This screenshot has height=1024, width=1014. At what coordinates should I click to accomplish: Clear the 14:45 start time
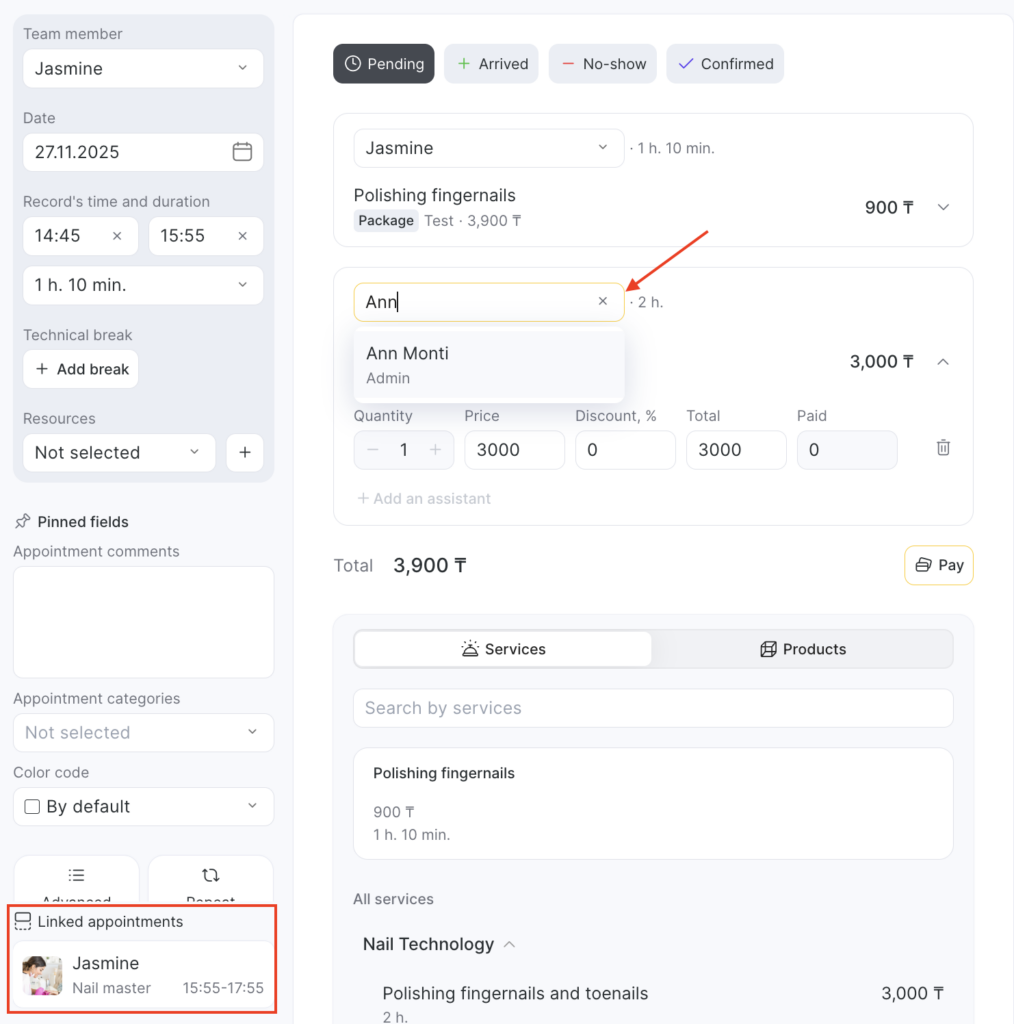(x=117, y=236)
